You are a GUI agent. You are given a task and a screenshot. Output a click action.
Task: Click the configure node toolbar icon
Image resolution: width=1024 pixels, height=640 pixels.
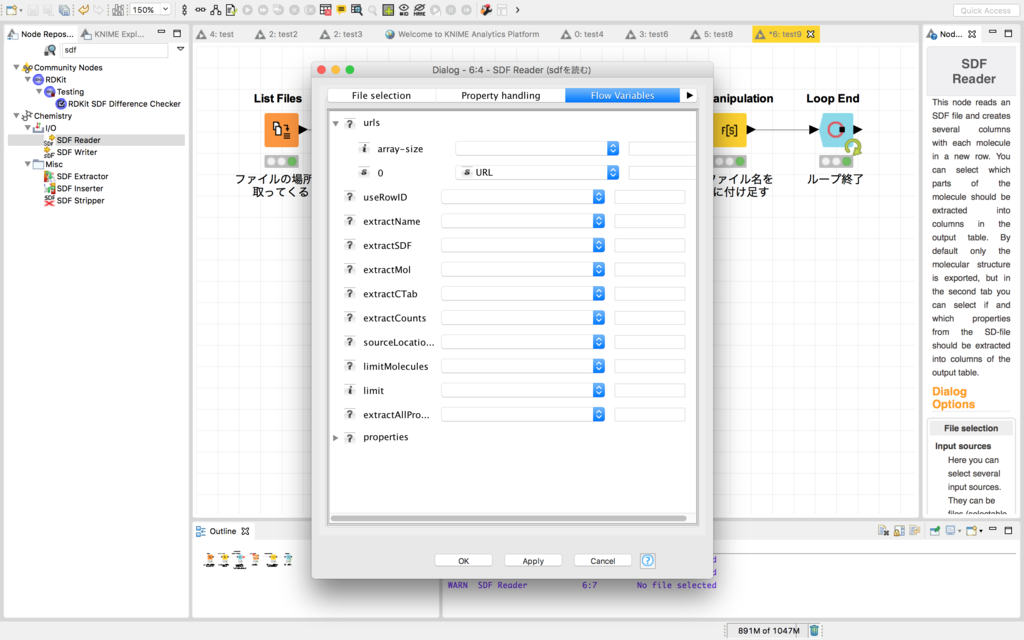[231, 10]
